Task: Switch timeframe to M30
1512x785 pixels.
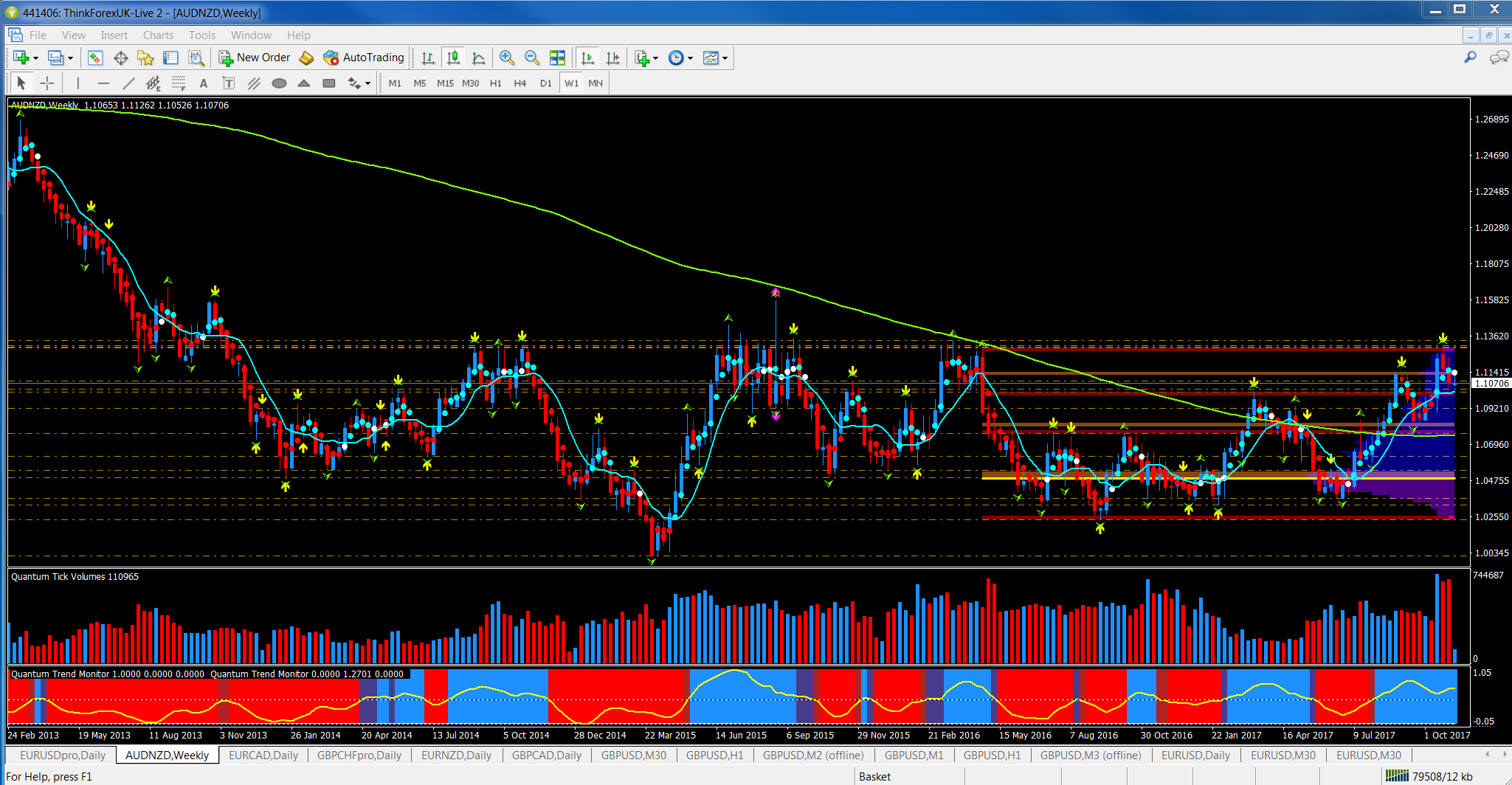Action: click(470, 83)
